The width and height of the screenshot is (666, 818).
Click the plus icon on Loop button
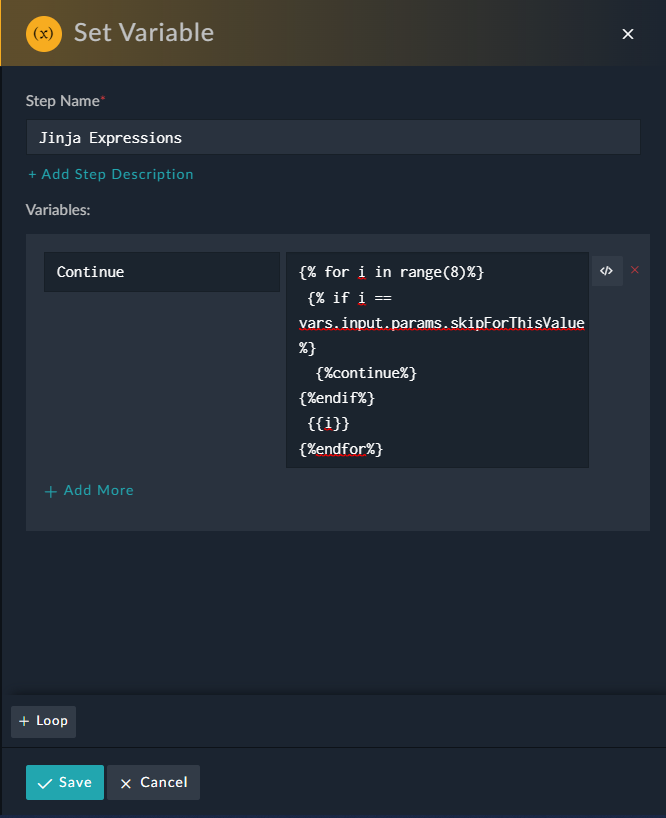click(24, 721)
